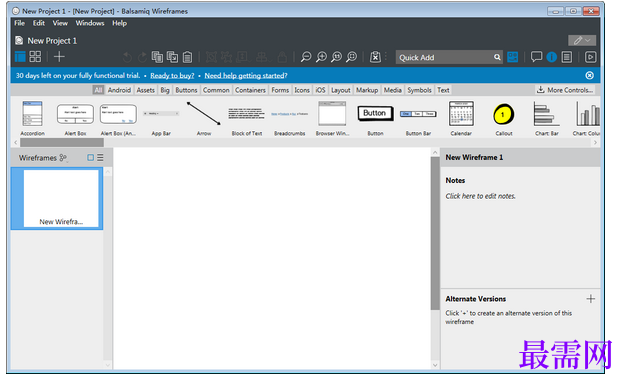Select the New Wireframe thumbnail in navigator
Screen dimensions: 631x386
point(57,198)
